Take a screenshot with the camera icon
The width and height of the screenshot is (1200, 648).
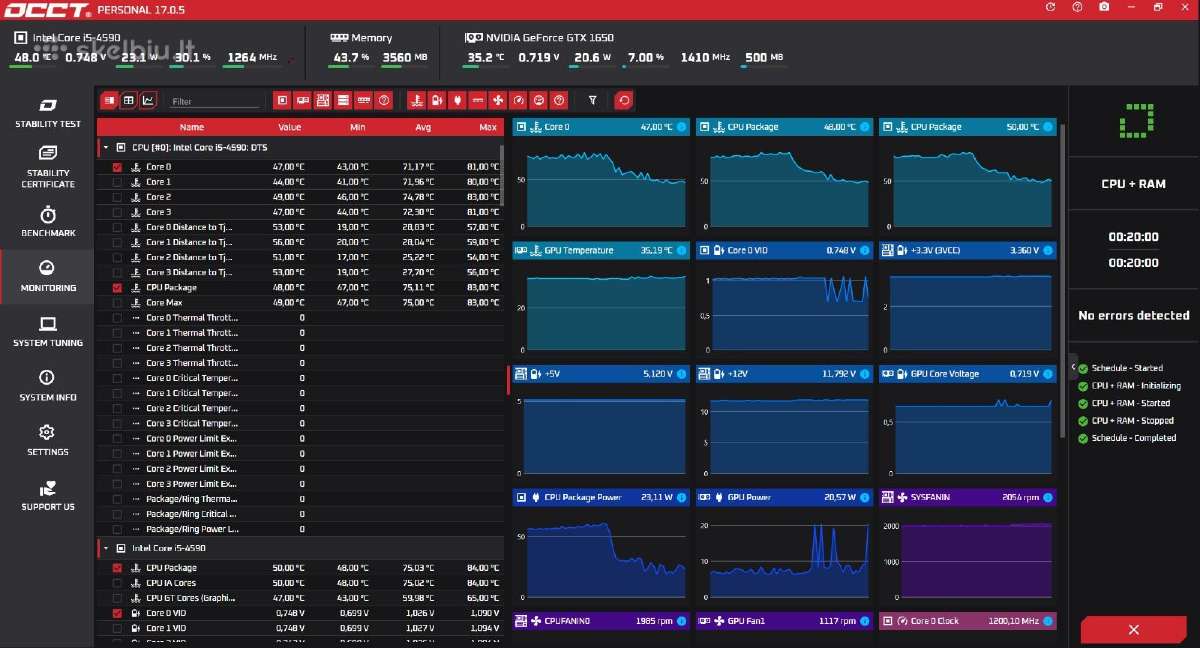pyautogui.click(x=1103, y=7)
